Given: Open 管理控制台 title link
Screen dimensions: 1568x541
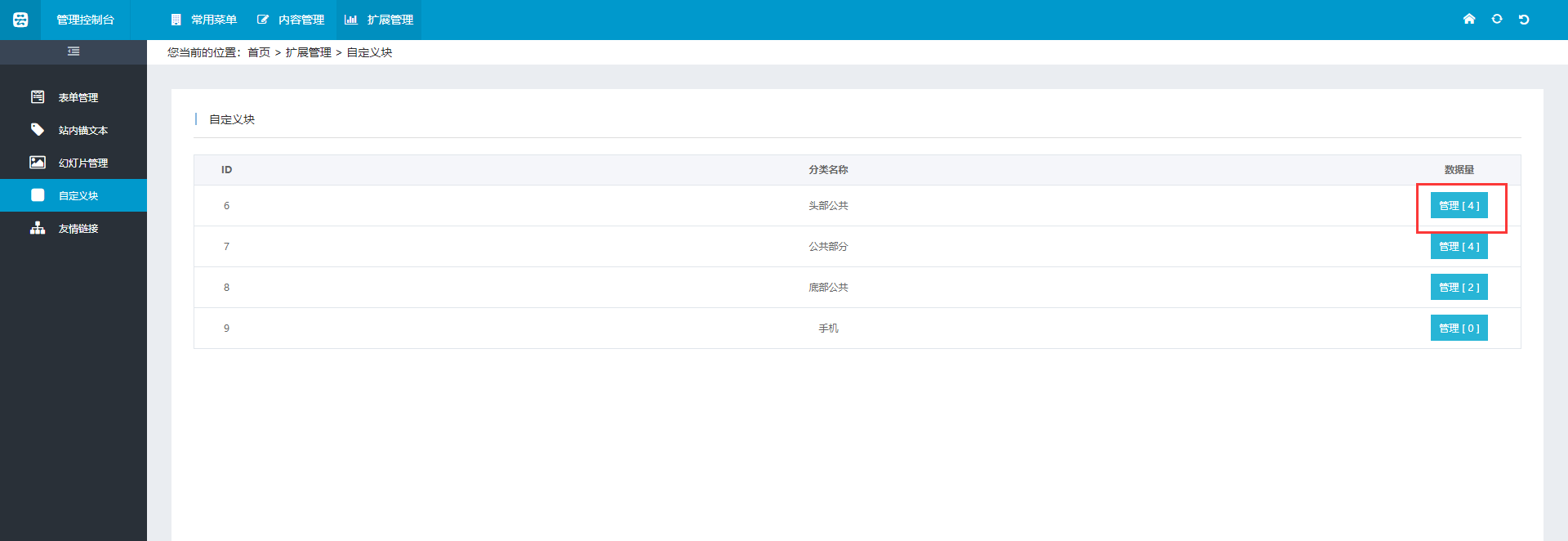Looking at the screenshot, I should point(85,20).
